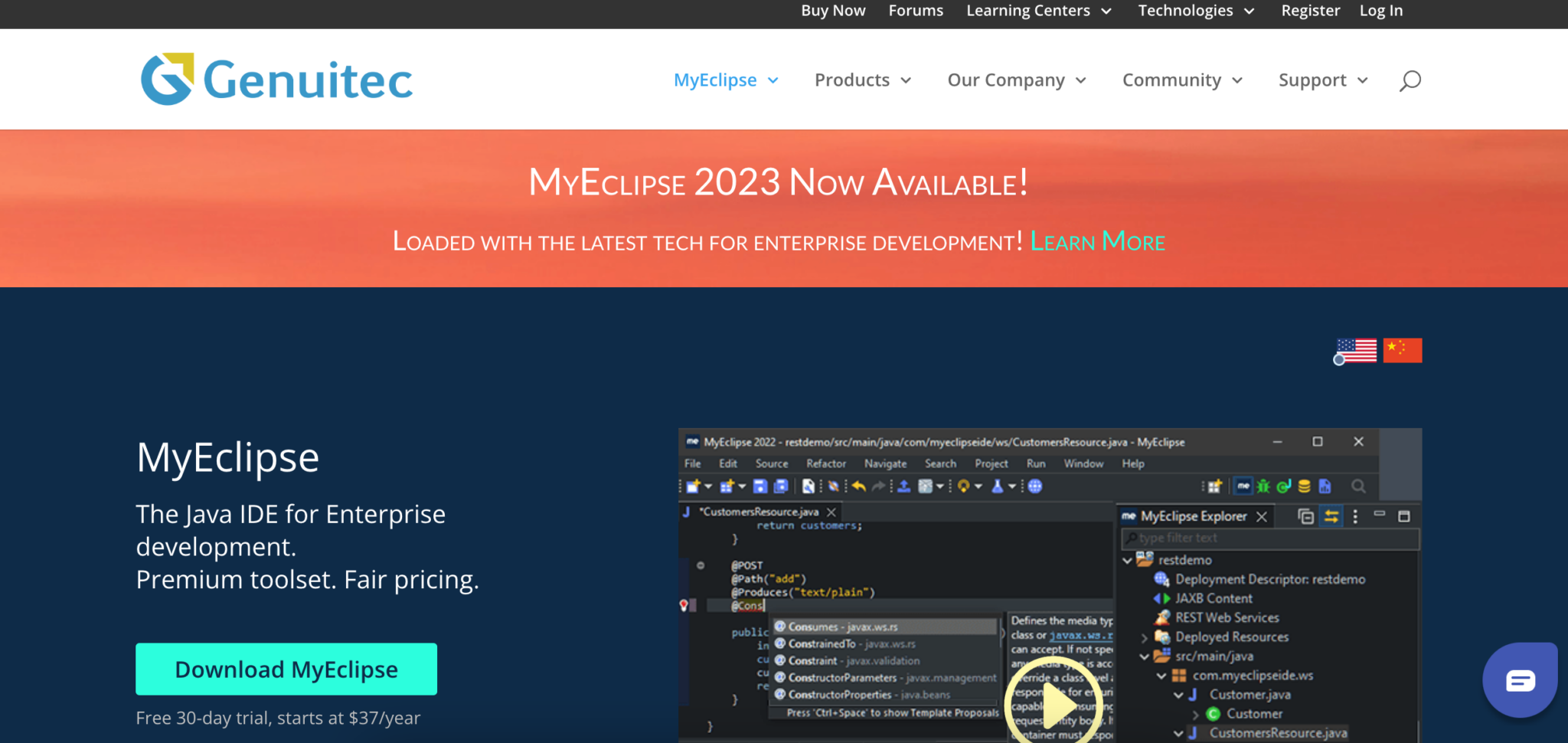Open the chat widget bubble
This screenshot has width=1568, height=743.
click(x=1520, y=679)
